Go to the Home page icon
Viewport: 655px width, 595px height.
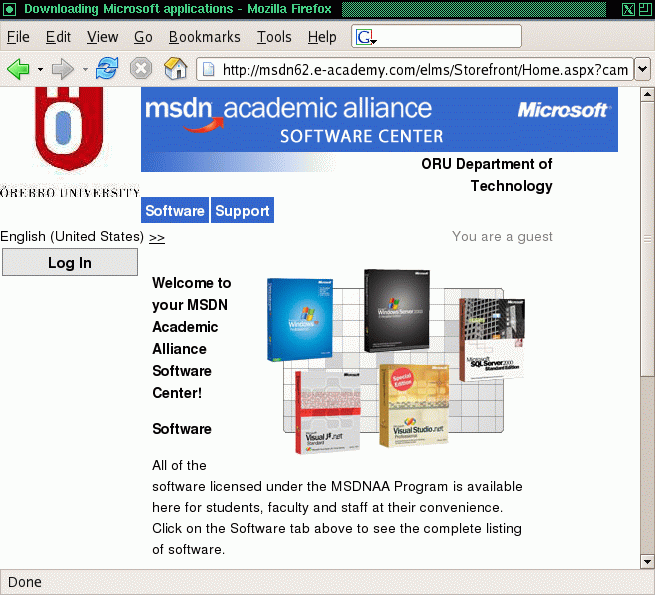175,69
